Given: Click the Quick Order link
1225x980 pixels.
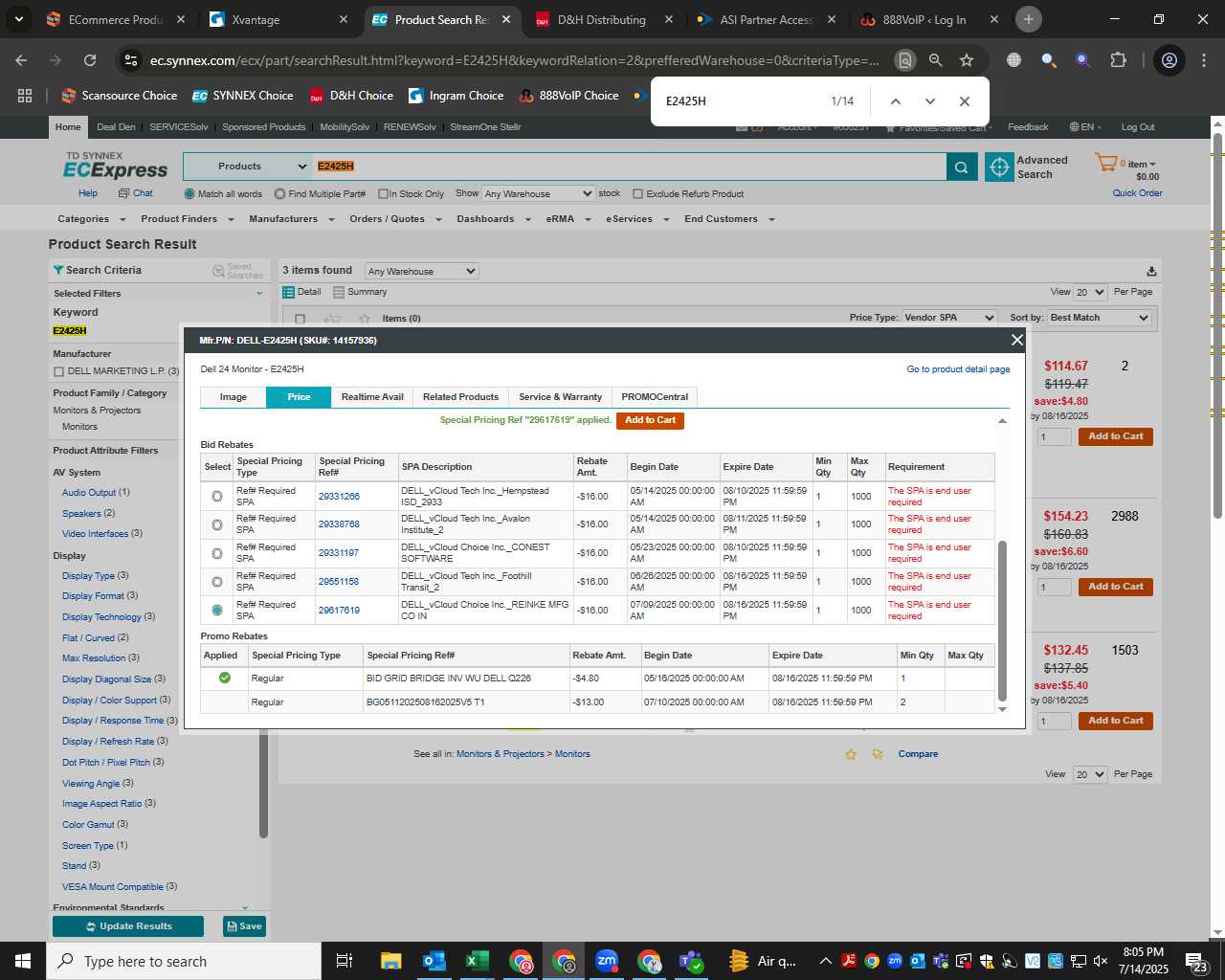Looking at the screenshot, I should [1137, 193].
